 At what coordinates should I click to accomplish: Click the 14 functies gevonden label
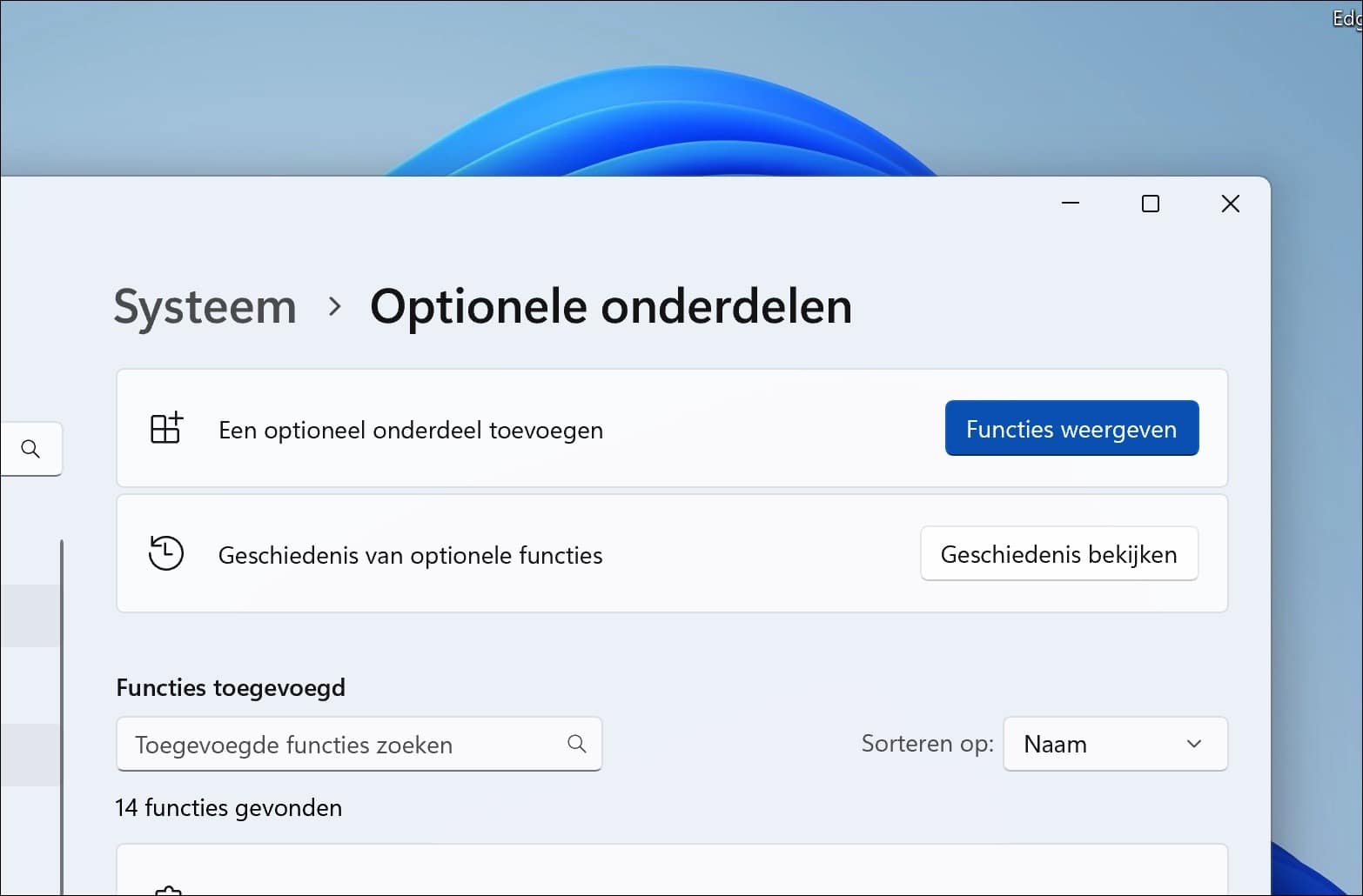(x=228, y=807)
